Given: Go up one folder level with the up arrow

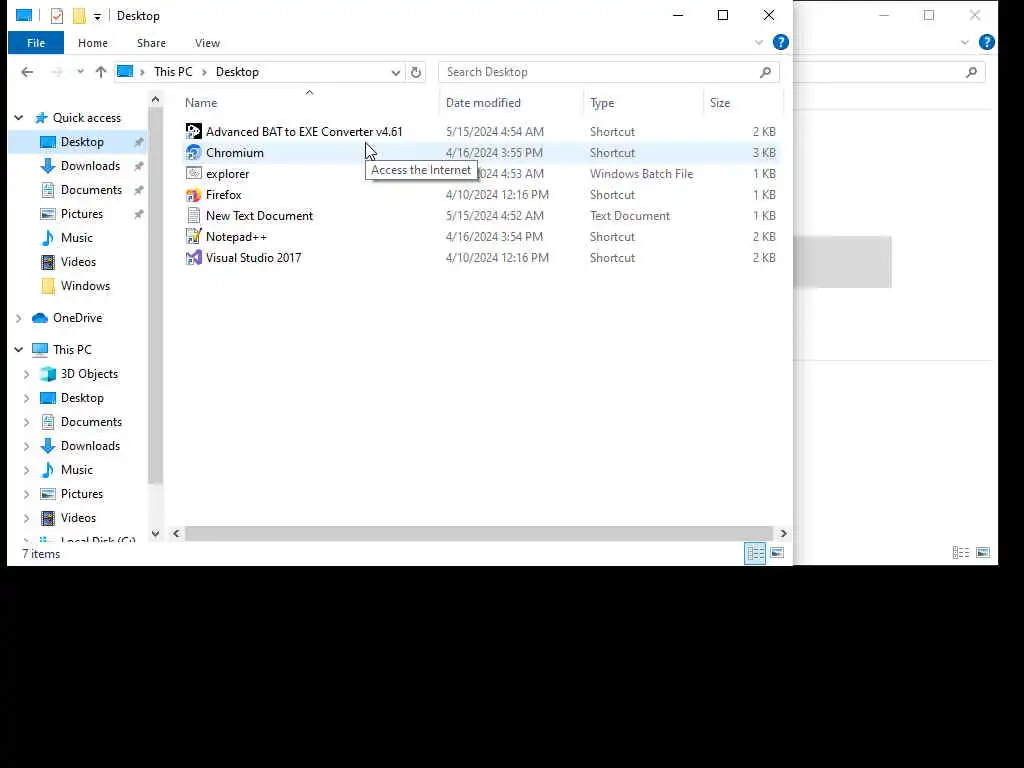Looking at the screenshot, I should coord(101,72).
